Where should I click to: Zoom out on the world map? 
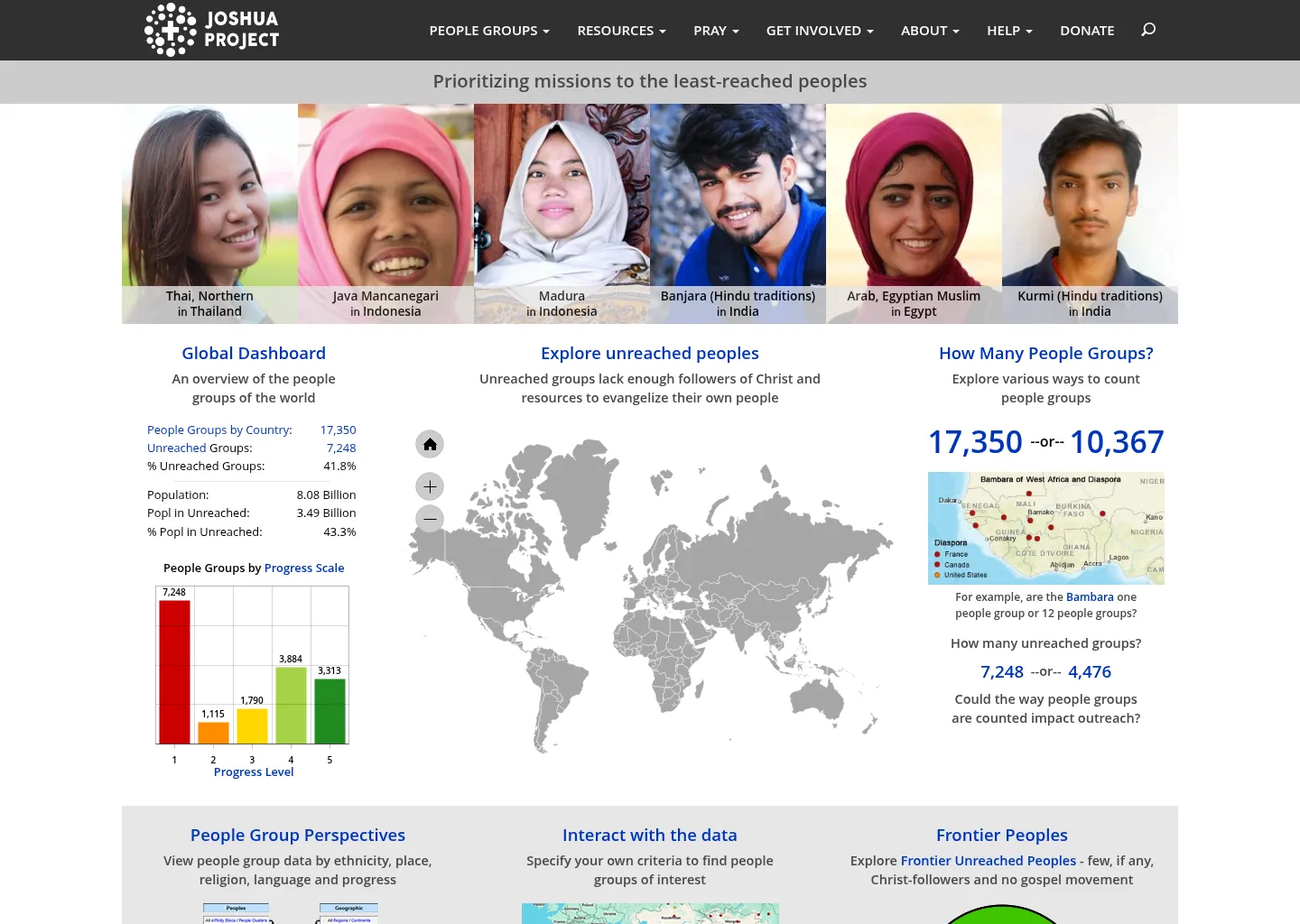[x=430, y=519]
